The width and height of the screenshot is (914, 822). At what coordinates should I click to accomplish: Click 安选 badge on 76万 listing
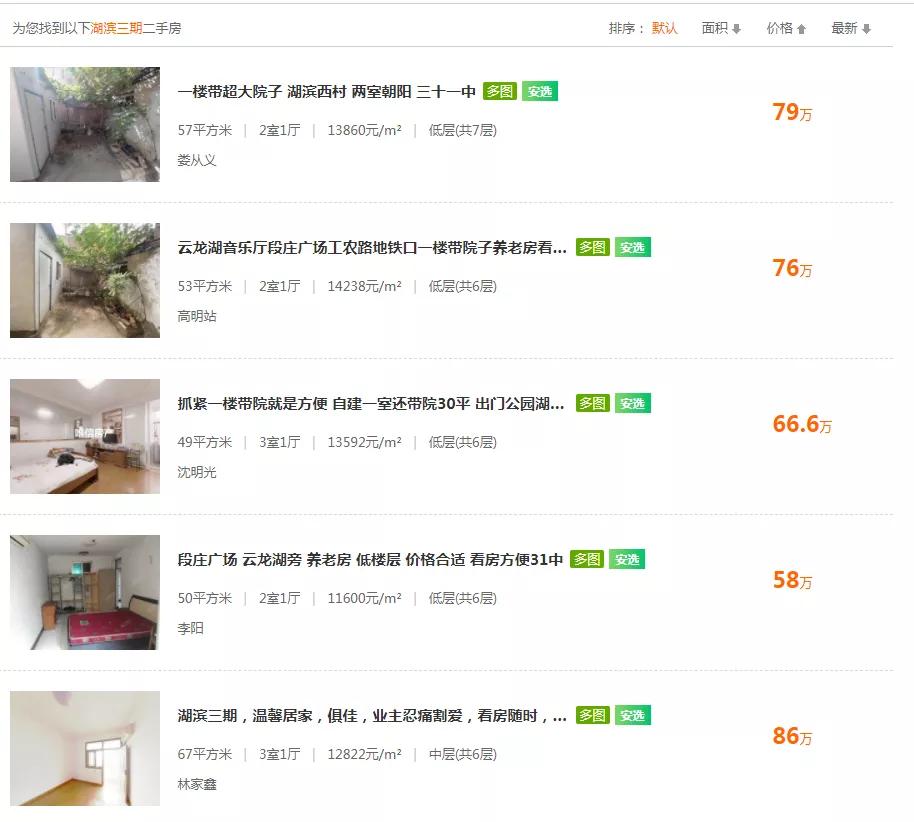tap(632, 247)
